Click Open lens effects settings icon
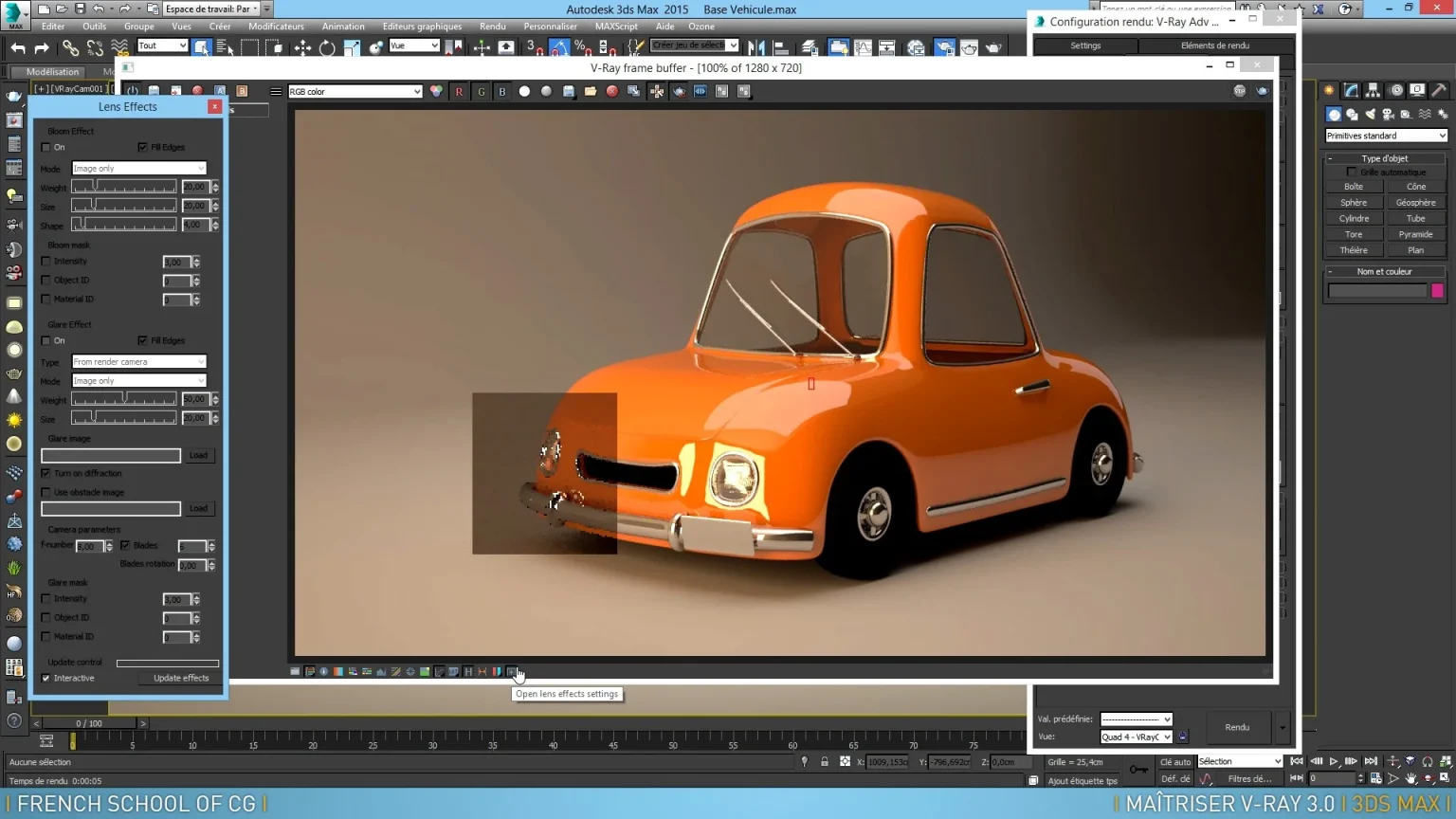The image size is (1456, 819). tap(512, 672)
